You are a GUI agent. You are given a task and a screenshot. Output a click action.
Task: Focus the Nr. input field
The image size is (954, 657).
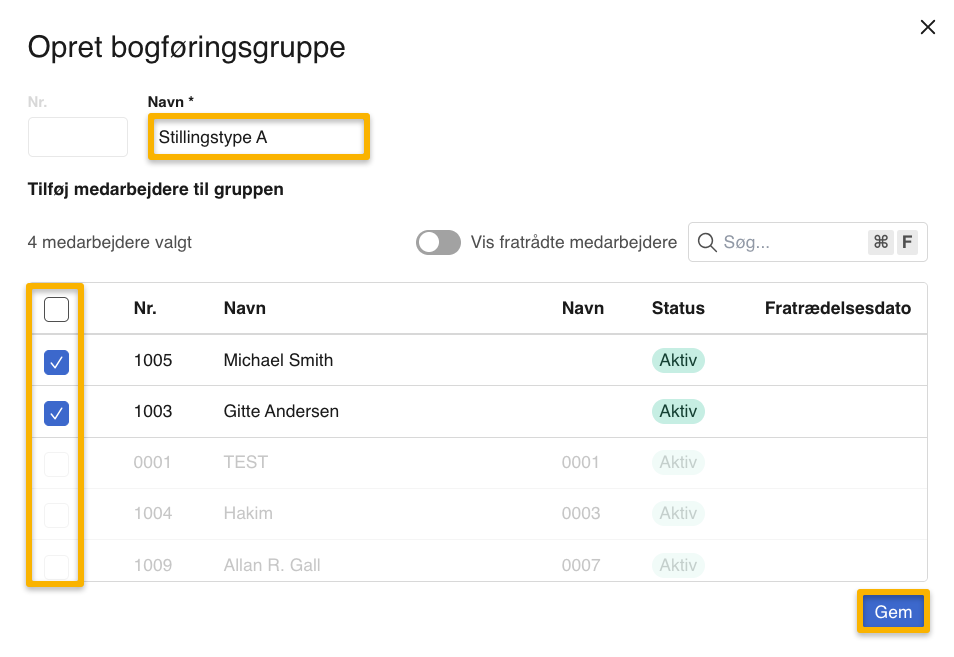pos(78,137)
